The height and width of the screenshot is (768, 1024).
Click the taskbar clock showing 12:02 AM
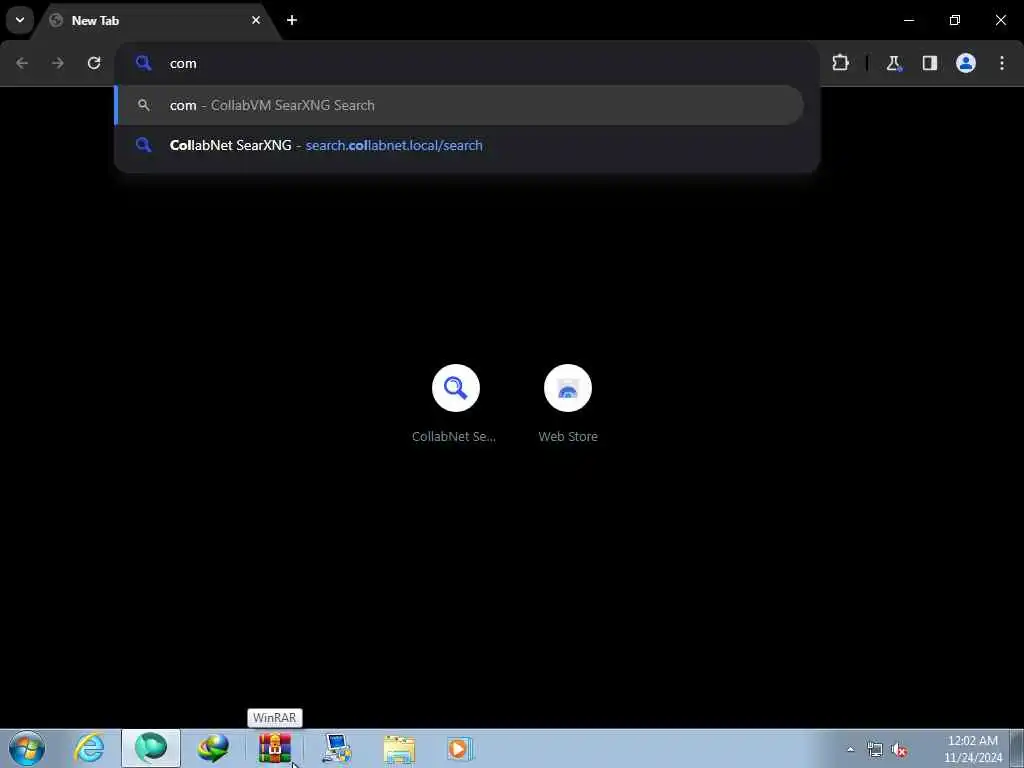(972, 749)
